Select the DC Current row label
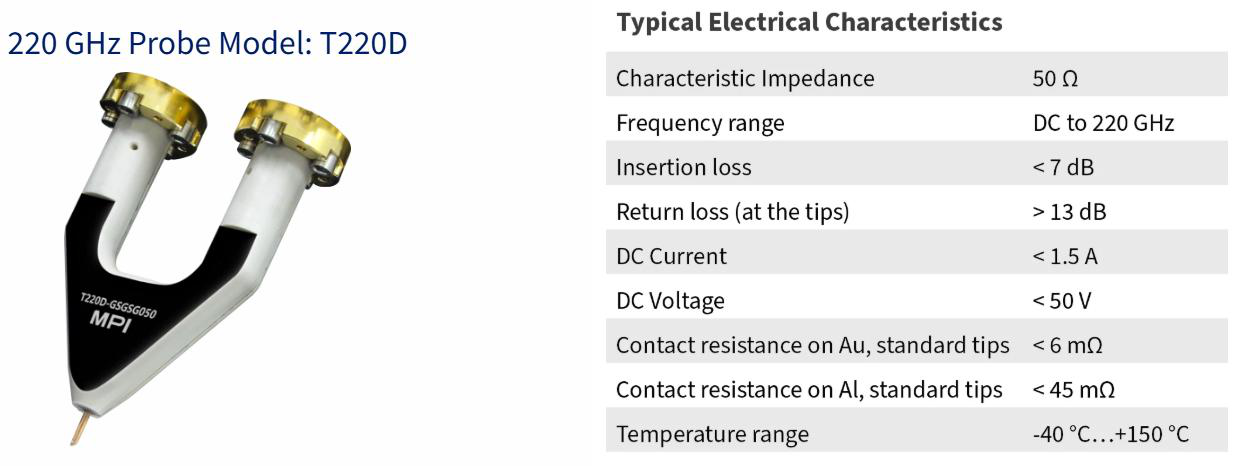 pos(671,256)
